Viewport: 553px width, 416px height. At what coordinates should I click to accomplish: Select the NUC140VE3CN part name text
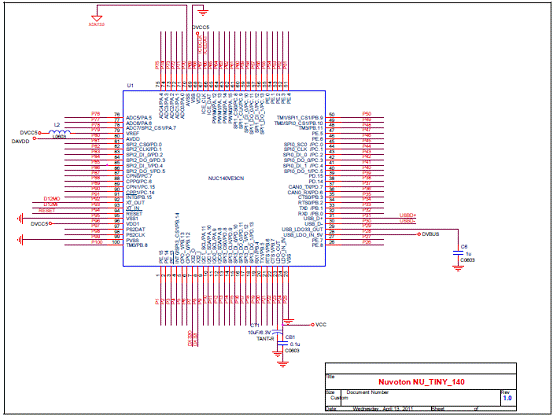coord(226,178)
